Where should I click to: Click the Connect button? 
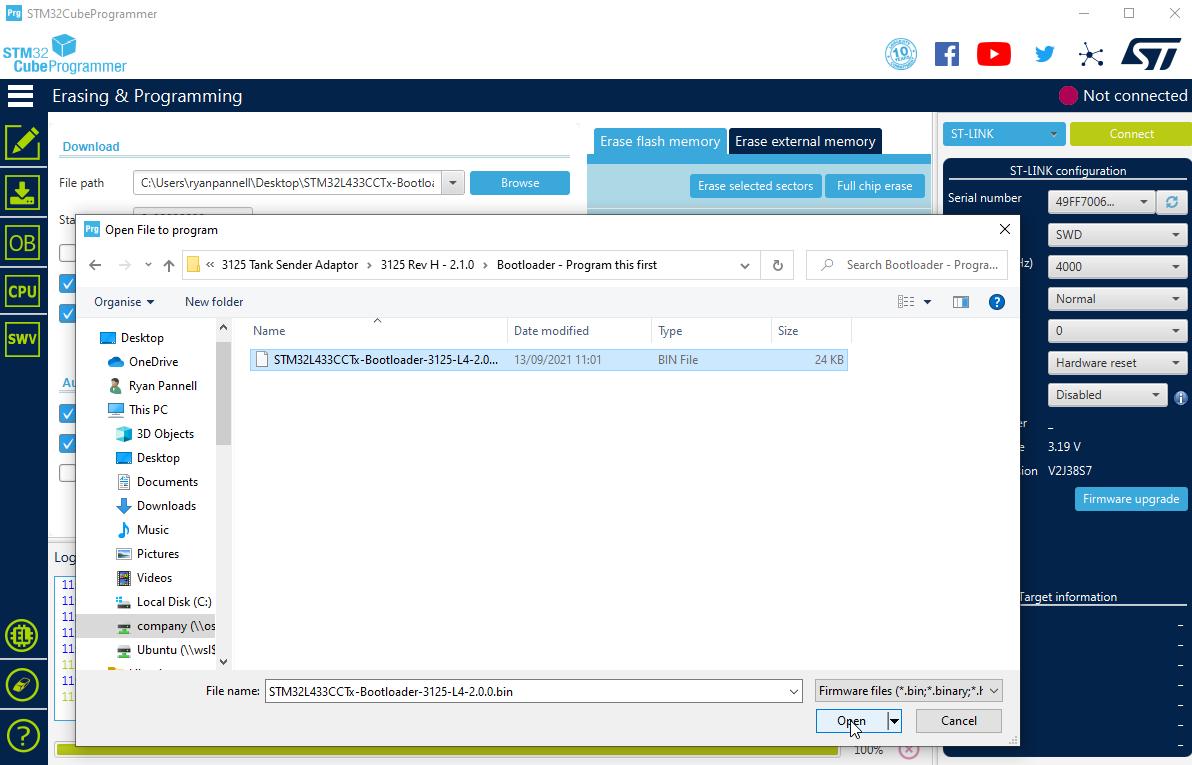(1130, 134)
